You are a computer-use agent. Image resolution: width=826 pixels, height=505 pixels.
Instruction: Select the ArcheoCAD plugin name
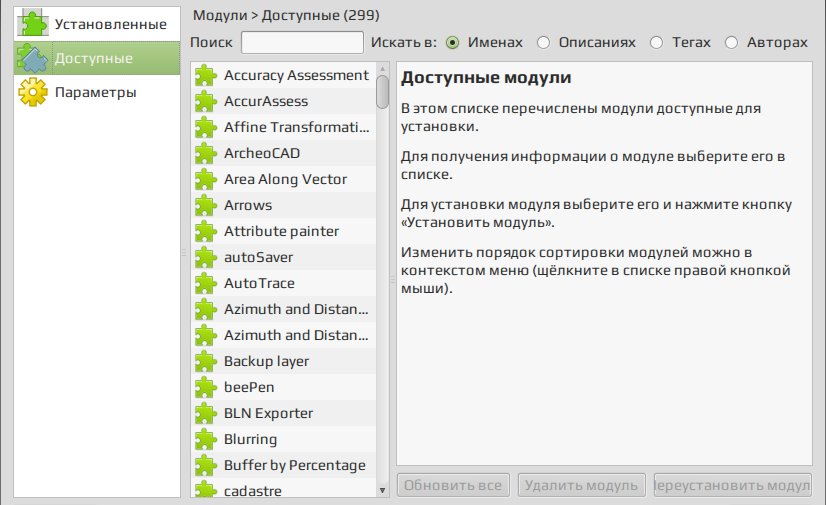262,153
